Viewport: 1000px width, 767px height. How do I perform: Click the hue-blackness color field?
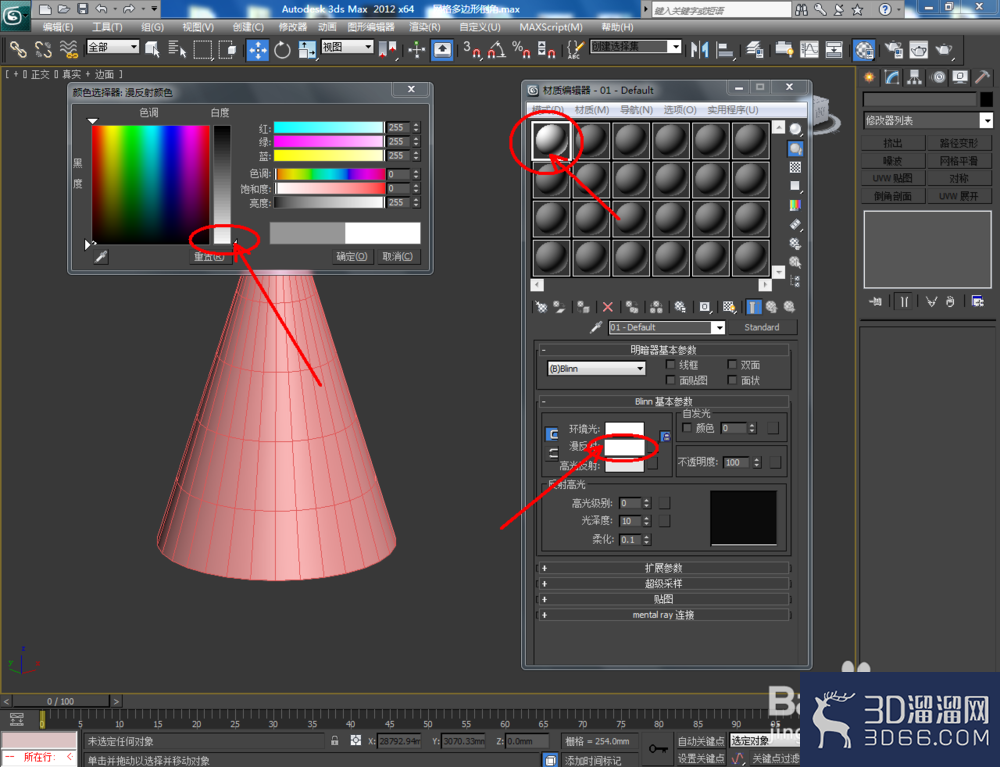(x=151, y=184)
